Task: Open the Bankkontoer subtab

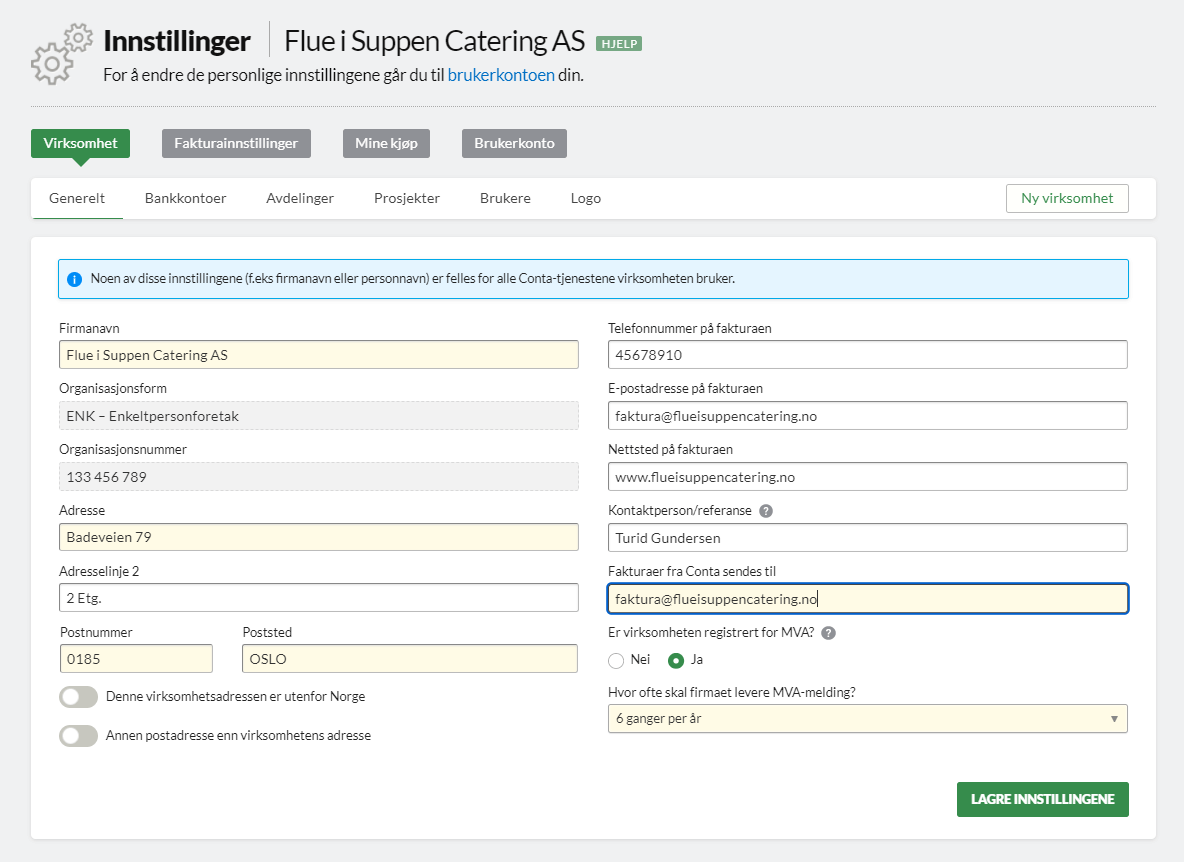Action: point(186,199)
